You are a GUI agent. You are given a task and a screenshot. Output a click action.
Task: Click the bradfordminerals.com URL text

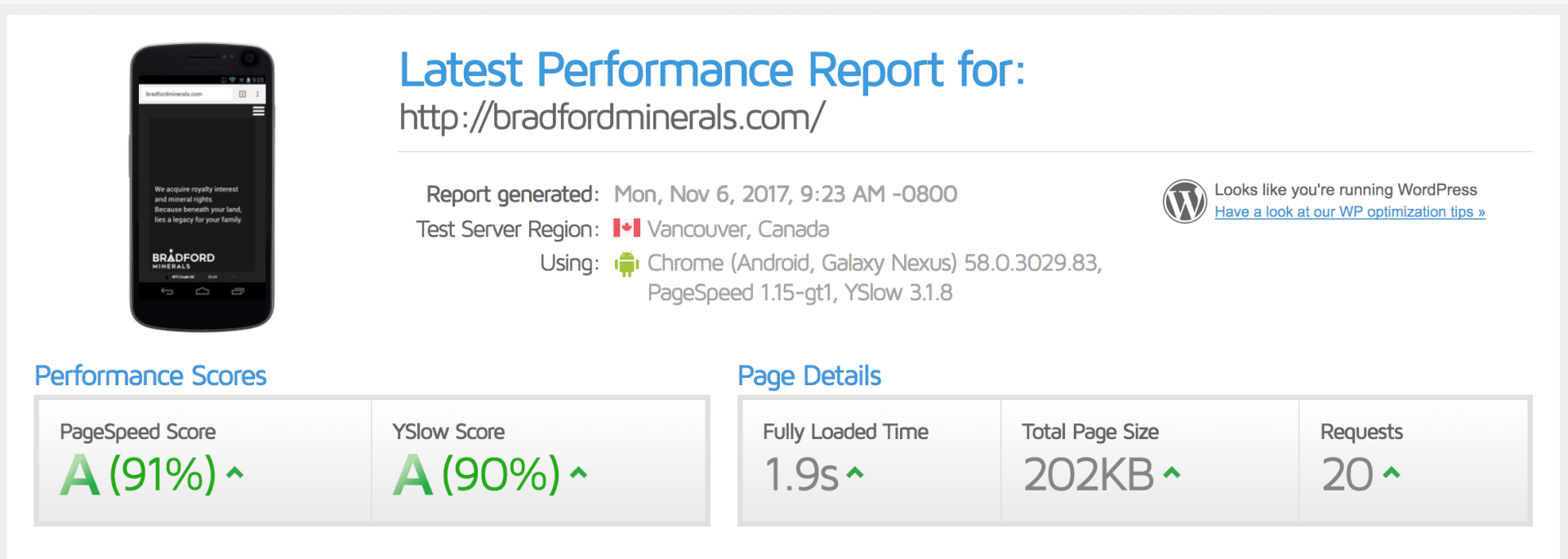point(612,118)
